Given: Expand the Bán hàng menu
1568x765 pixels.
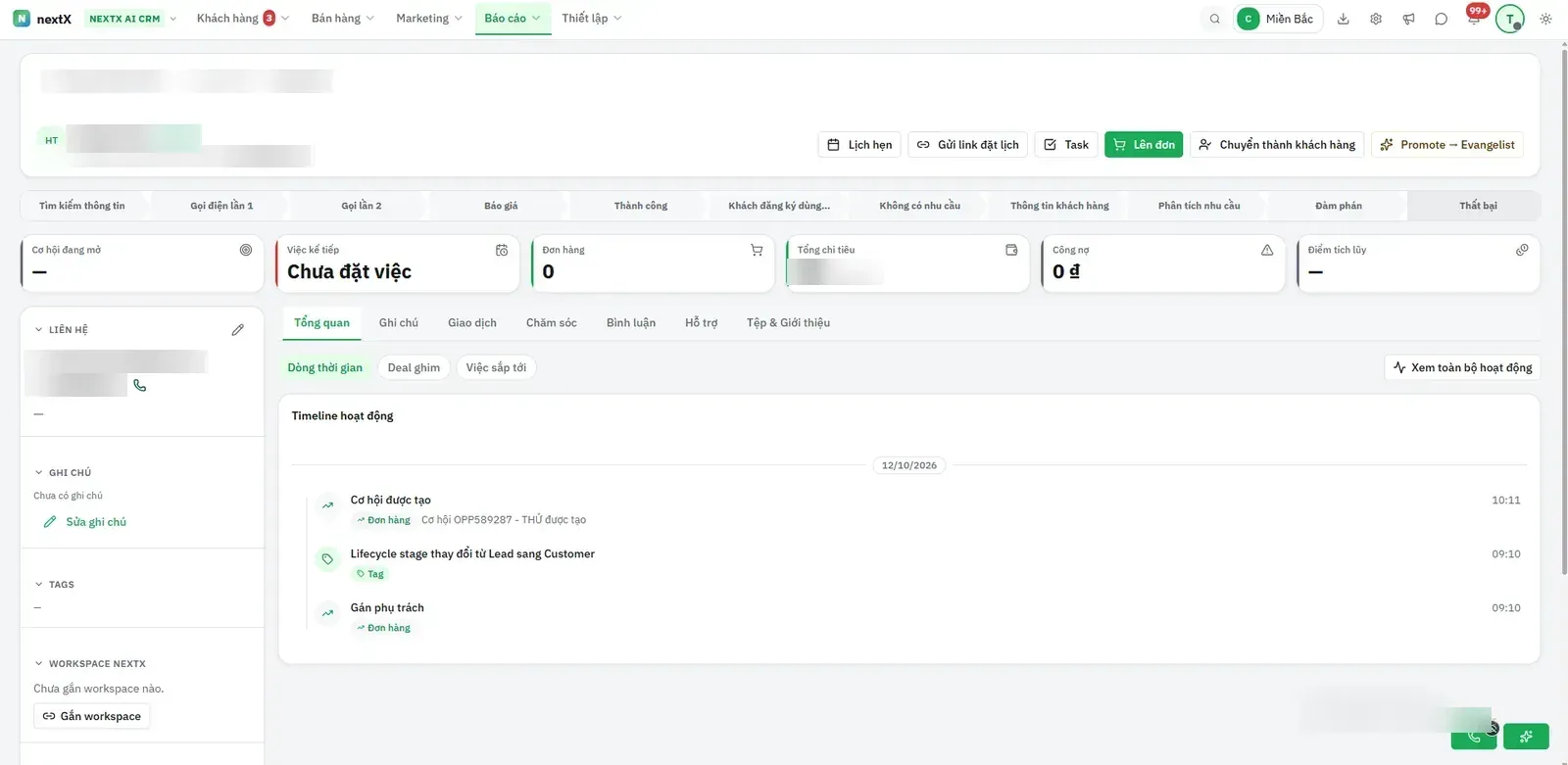Looking at the screenshot, I should (x=343, y=19).
